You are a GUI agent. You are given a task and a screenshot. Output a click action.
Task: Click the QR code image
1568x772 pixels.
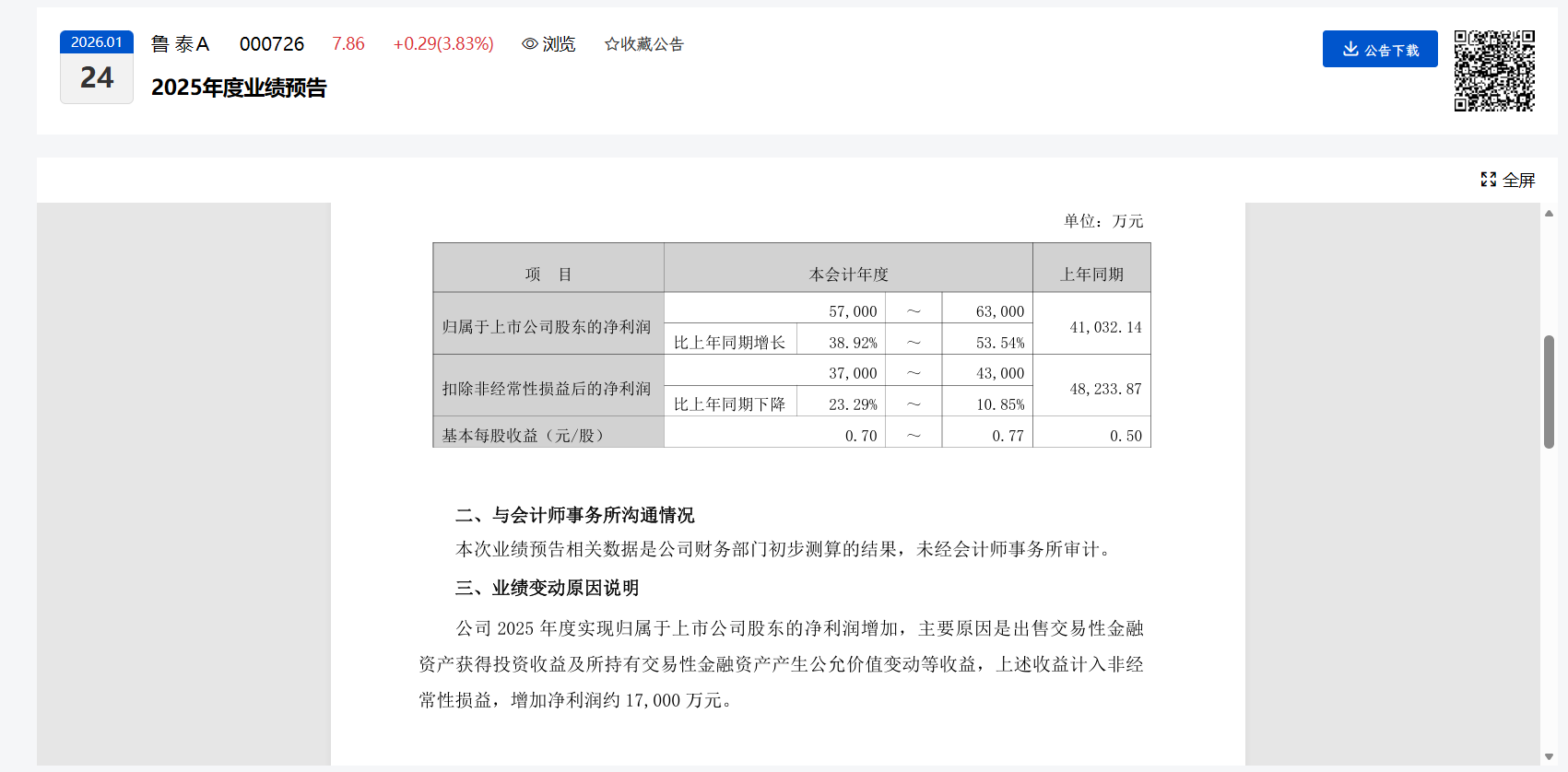1493,71
